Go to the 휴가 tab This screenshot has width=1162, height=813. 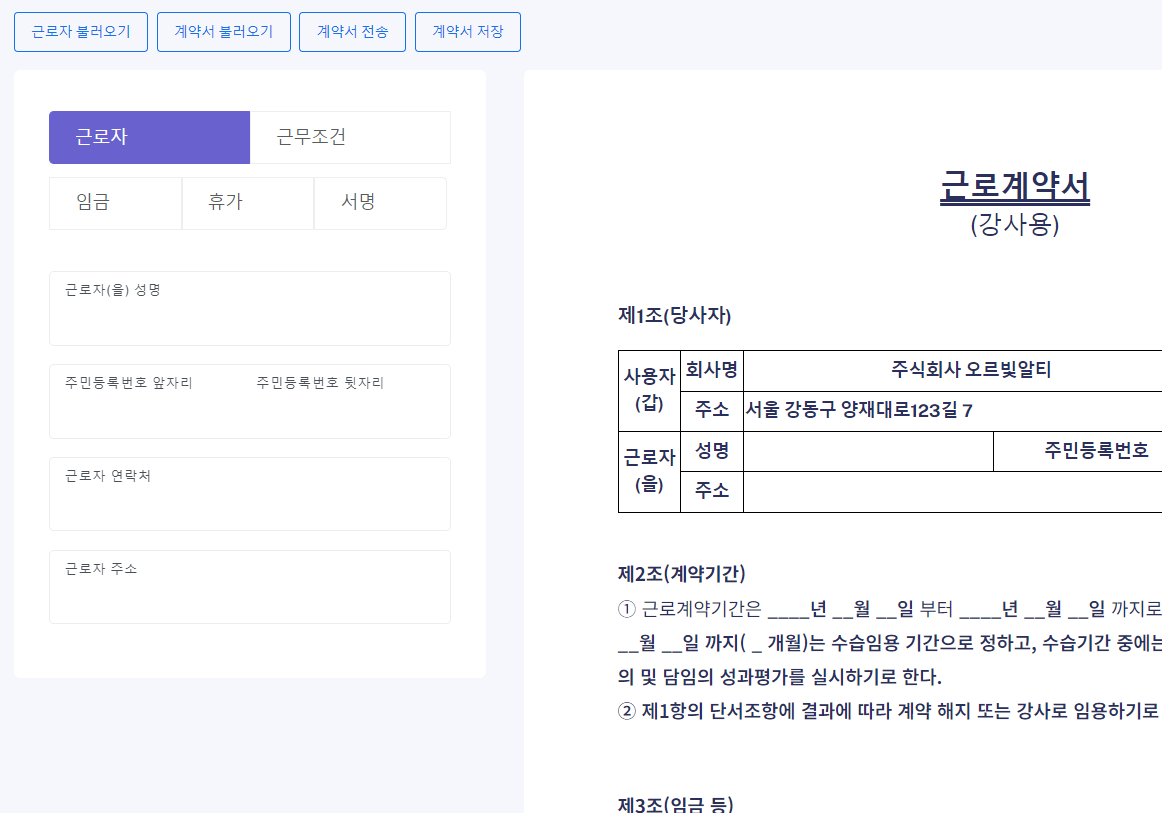point(247,203)
